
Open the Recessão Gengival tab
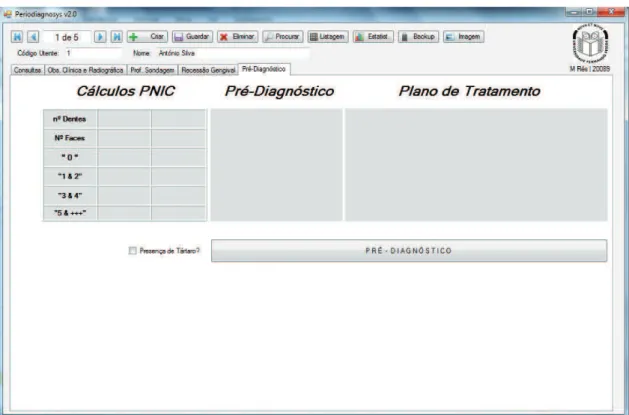point(208,70)
